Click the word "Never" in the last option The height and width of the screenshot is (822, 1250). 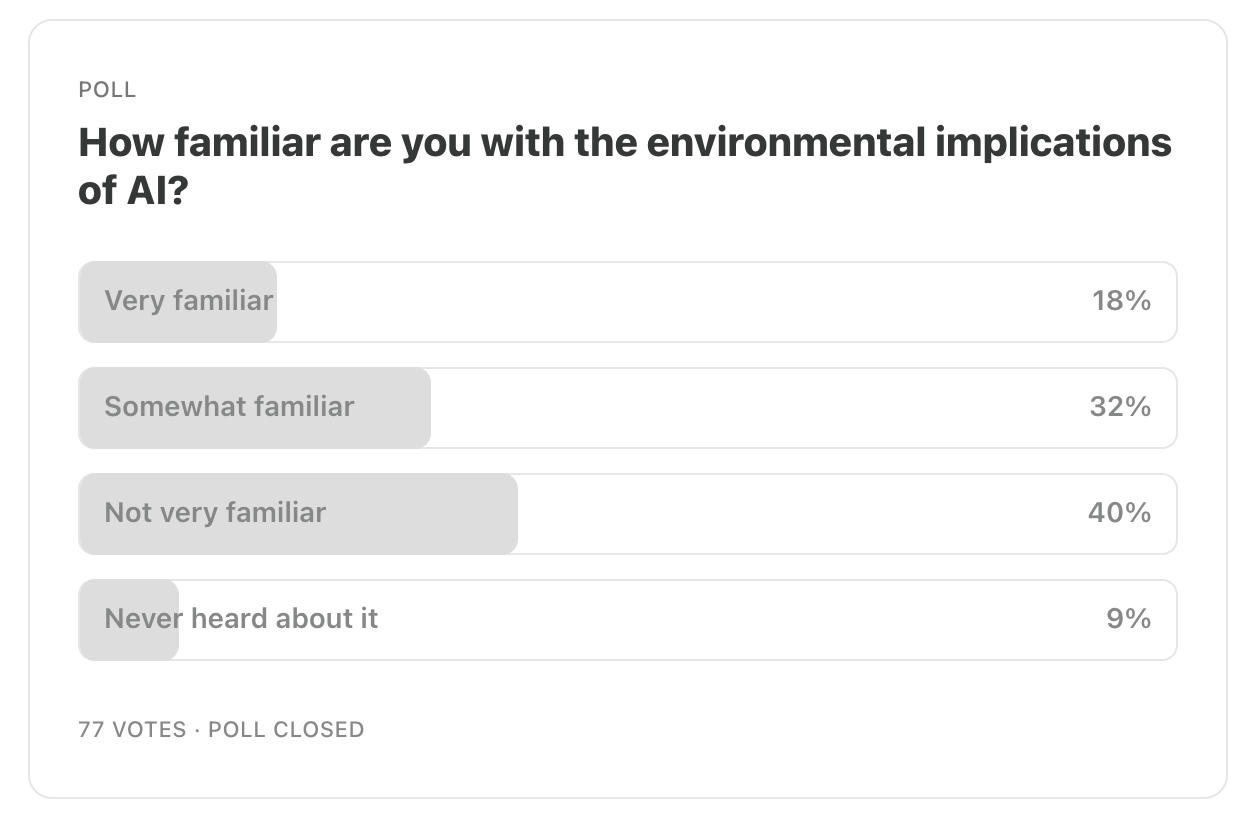pyautogui.click(x=143, y=619)
